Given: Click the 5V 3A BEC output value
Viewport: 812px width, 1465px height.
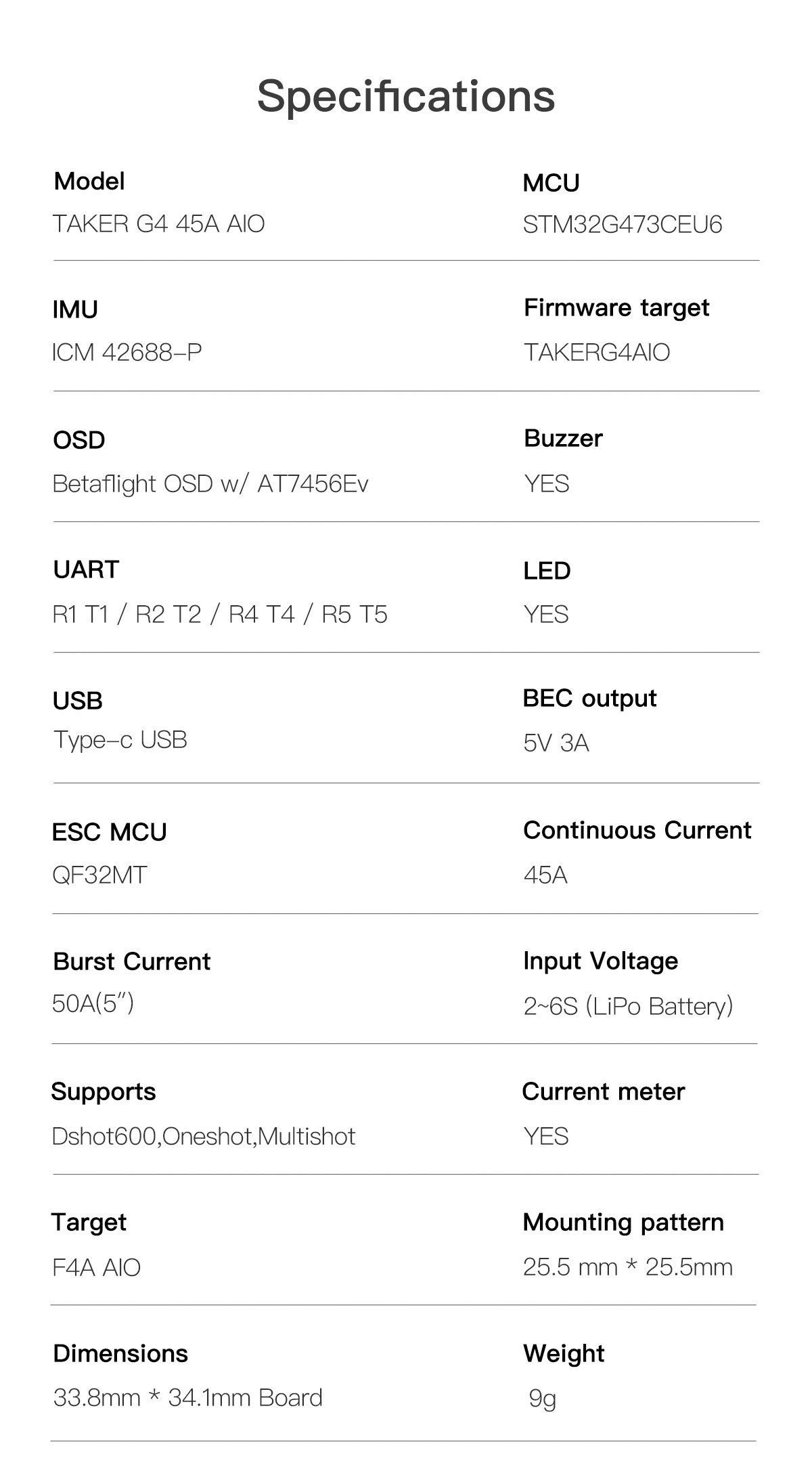Looking at the screenshot, I should click(556, 743).
